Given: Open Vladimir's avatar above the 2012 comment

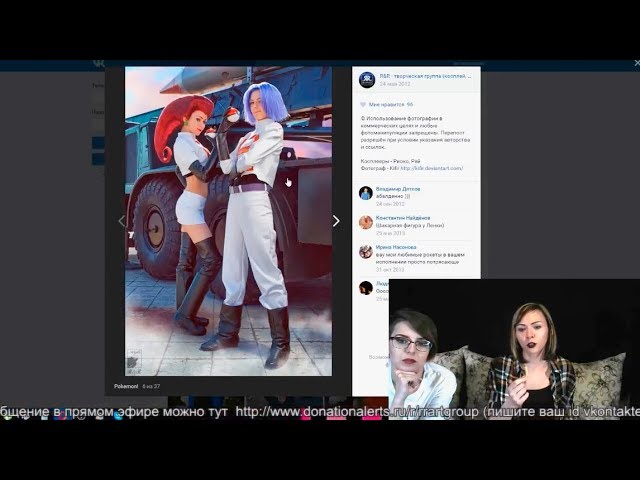Looking at the screenshot, I should tap(366, 193).
